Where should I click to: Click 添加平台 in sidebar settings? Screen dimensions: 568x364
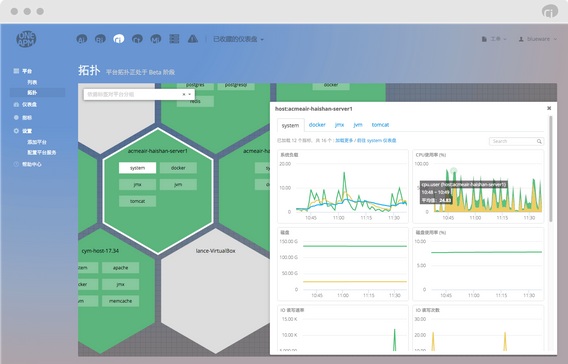(x=37, y=142)
